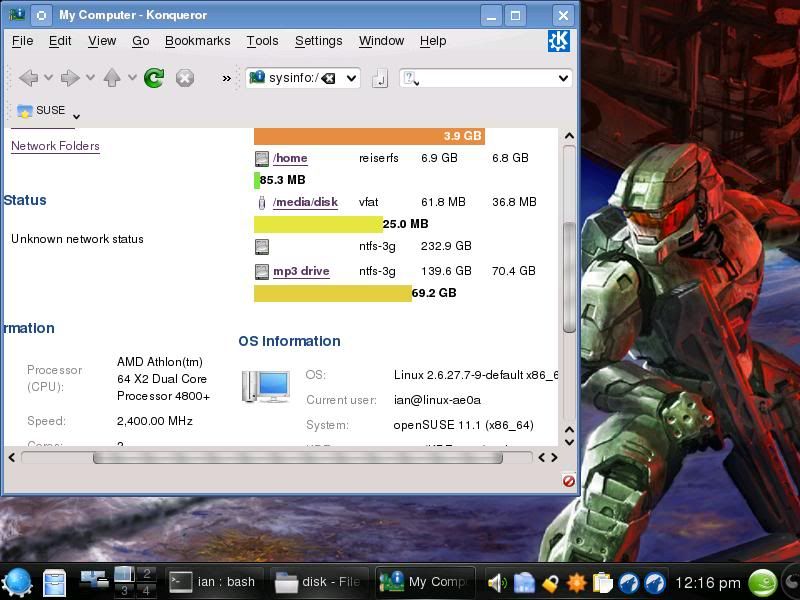Viewport: 800px width, 600px height.
Task: Click the KDE gear logo icon
Action: click(559, 41)
